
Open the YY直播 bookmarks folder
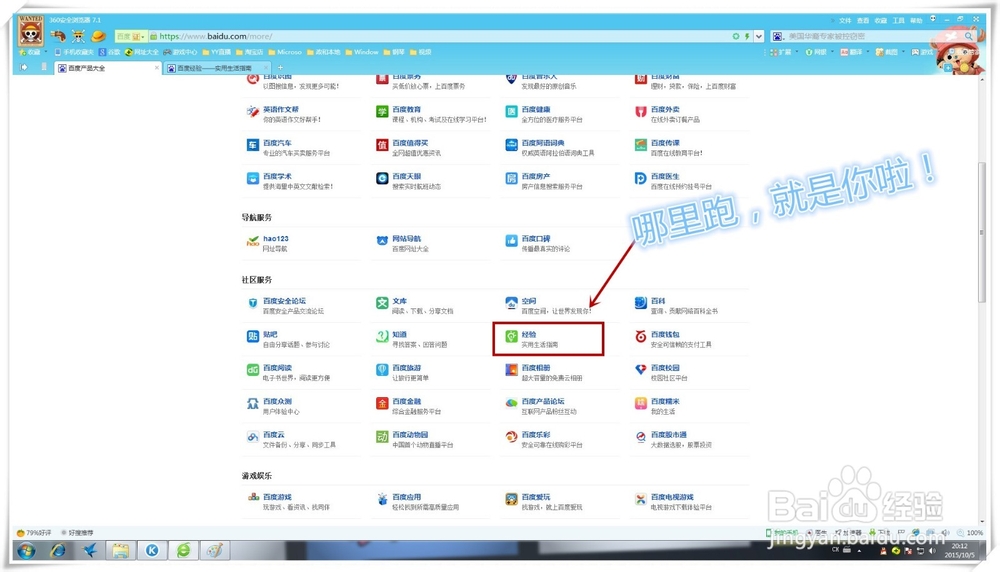tap(217, 52)
